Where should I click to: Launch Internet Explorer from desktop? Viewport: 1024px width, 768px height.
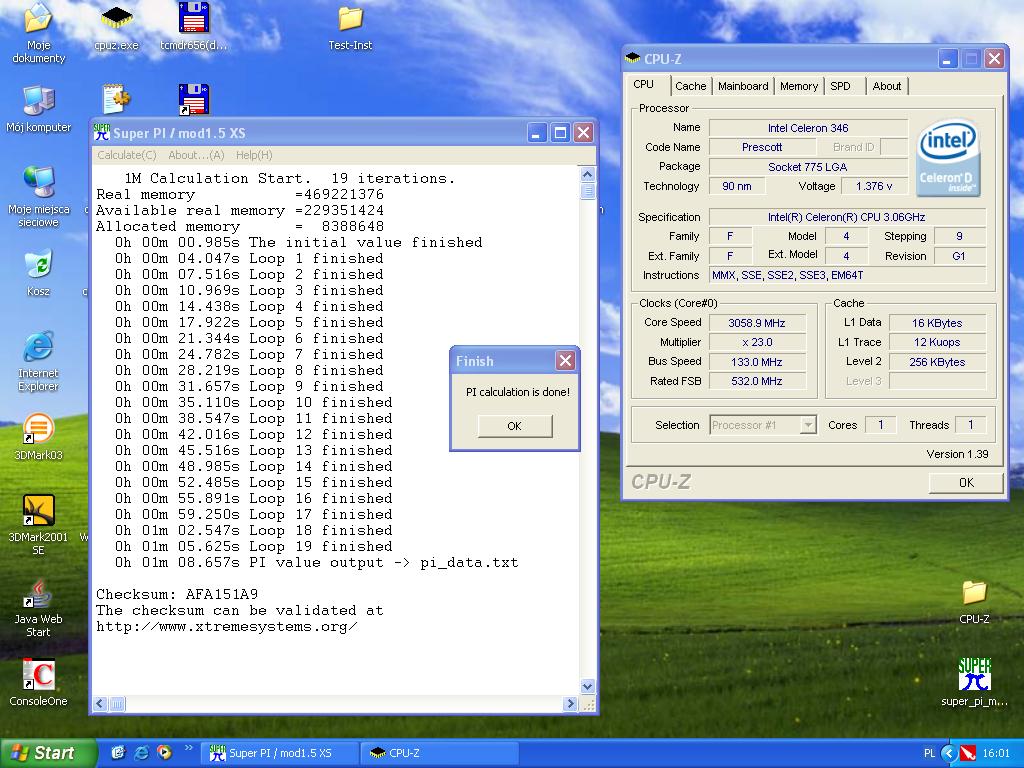38,361
